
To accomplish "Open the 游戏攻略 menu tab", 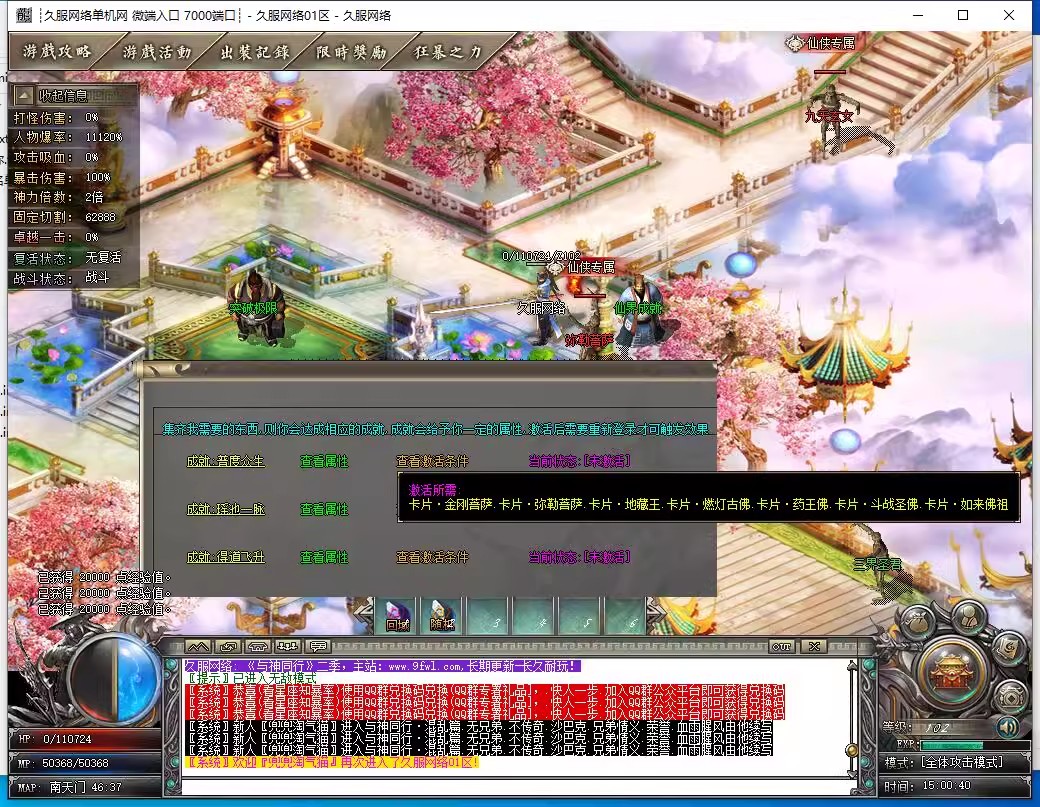I will pyautogui.click(x=57, y=51).
